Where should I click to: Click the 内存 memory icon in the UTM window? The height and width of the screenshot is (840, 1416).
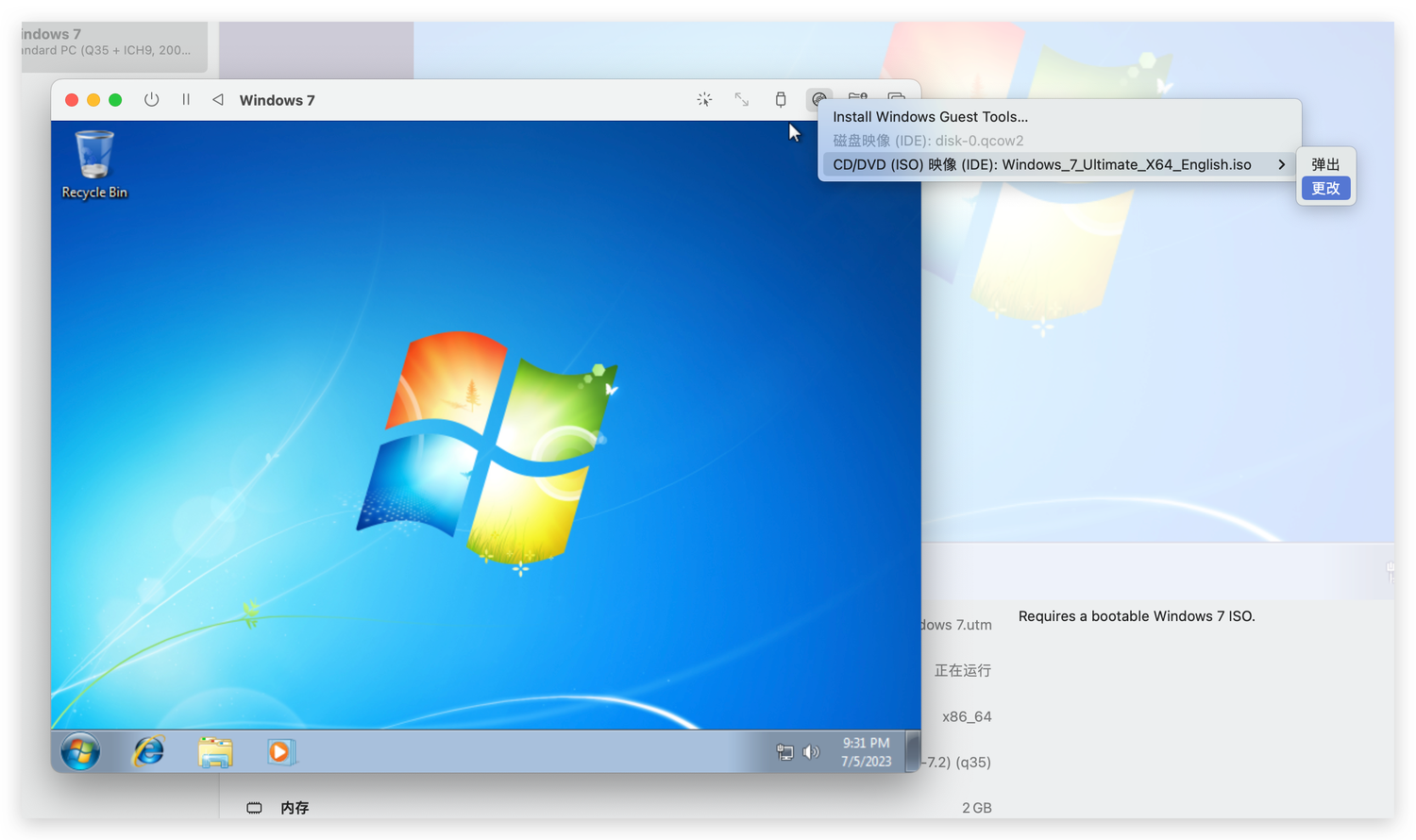pyautogui.click(x=254, y=808)
